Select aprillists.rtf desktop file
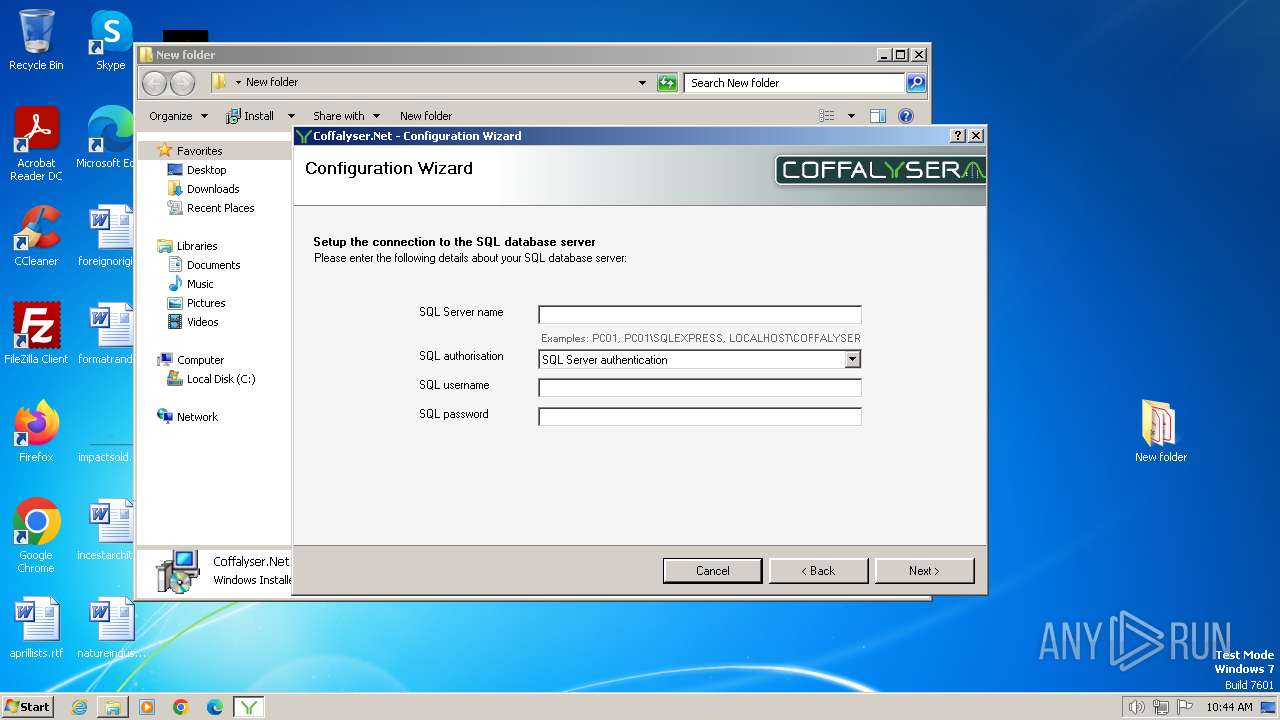The height and width of the screenshot is (720, 1280). 36,628
